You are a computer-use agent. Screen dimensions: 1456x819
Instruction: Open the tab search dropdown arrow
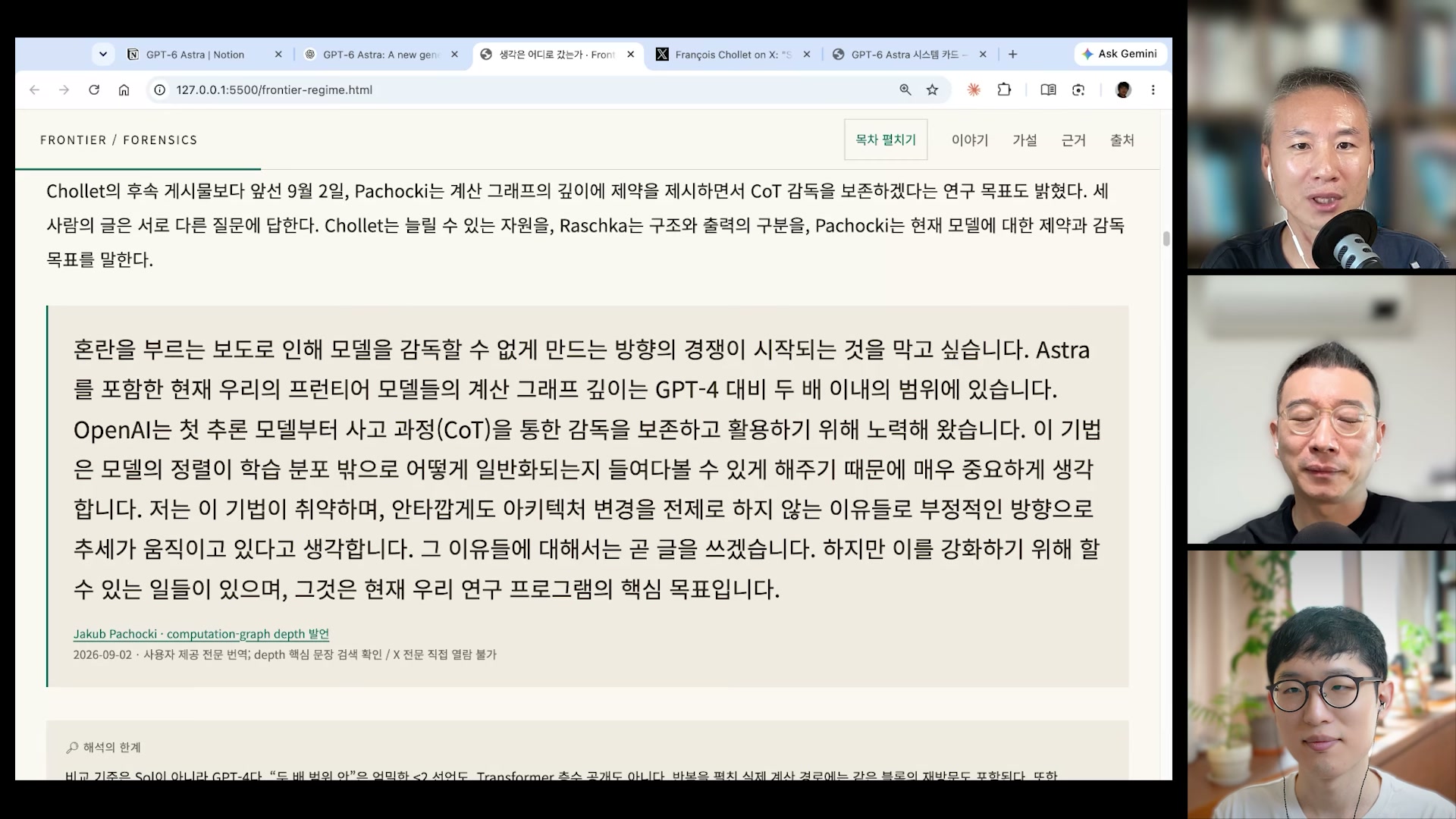tap(102, 55)
